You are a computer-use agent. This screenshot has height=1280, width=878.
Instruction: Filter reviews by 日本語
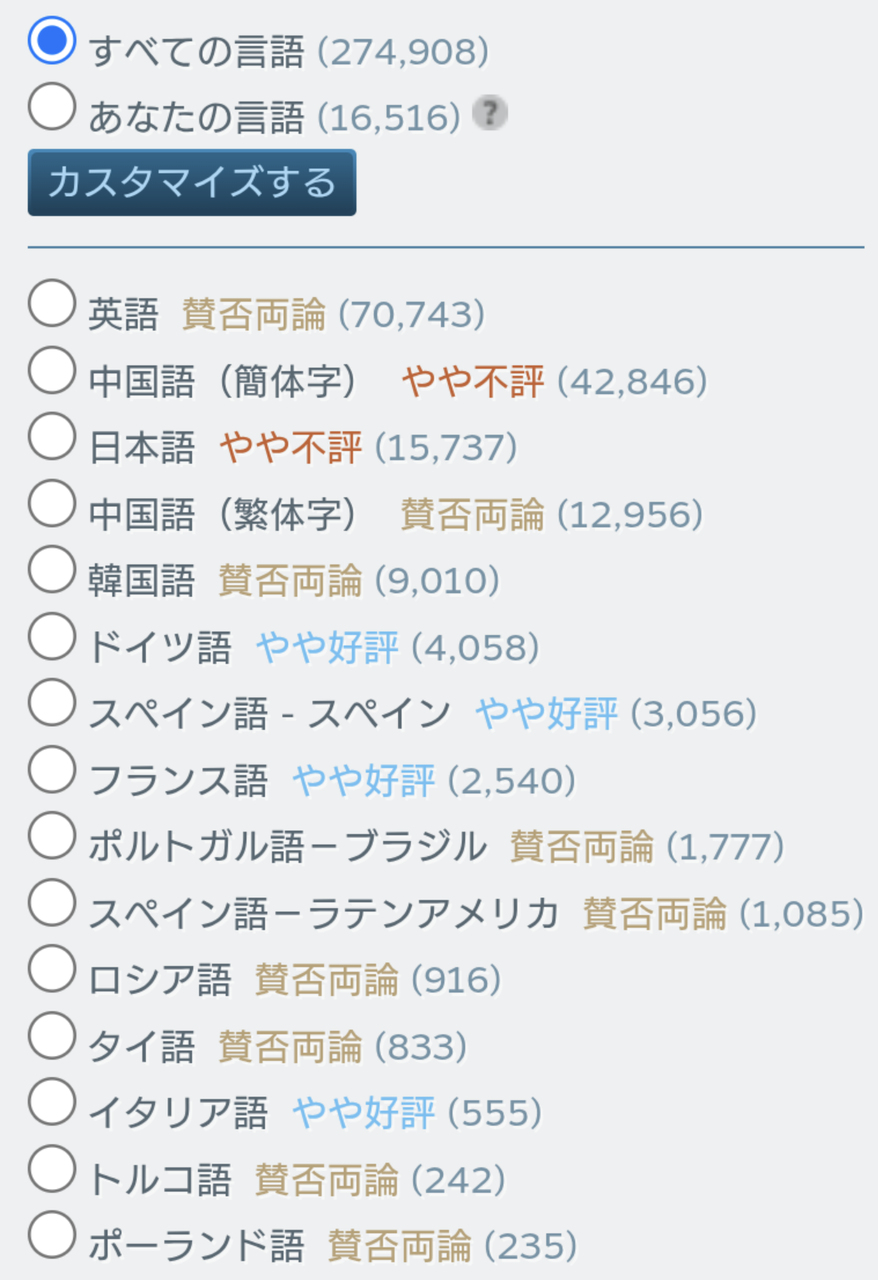[x=52, y=437]
